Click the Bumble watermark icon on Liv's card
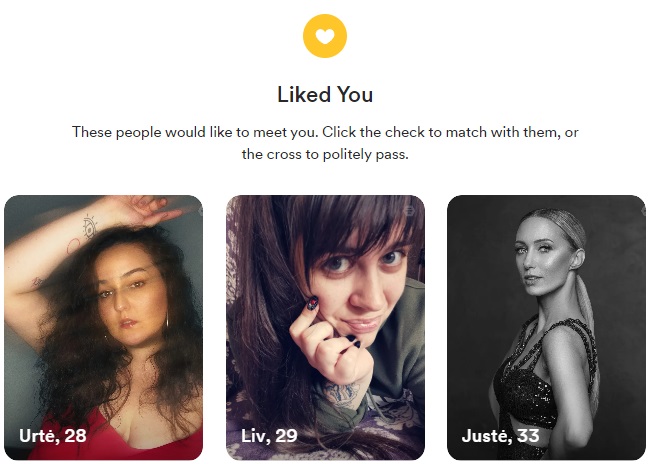649x464 pixels. click(409, 211)
